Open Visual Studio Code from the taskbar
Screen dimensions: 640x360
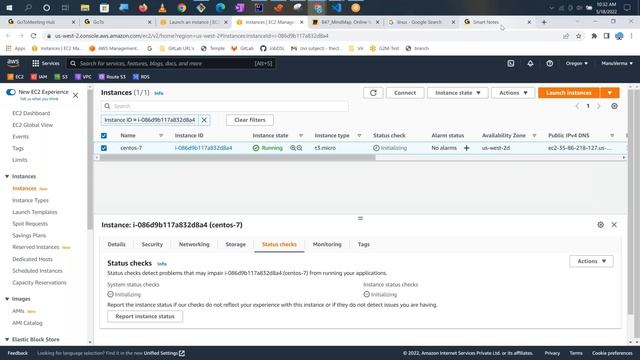click(x=336, y=8)
